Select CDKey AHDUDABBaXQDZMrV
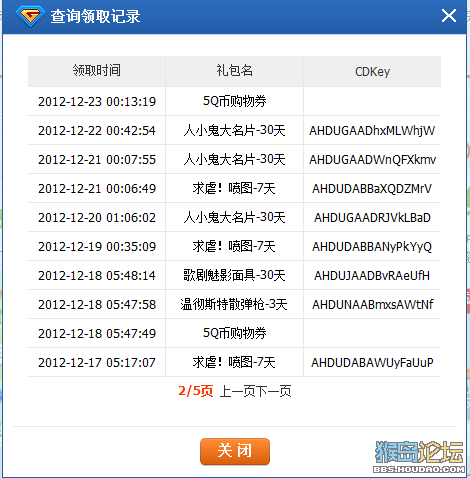 372,189
